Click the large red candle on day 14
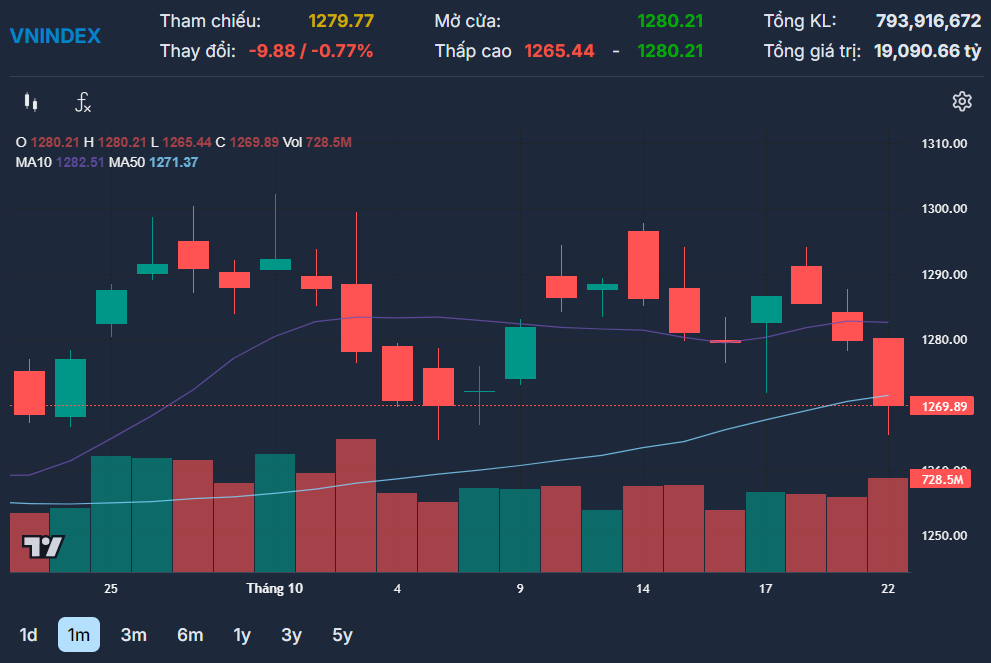The height and width of the screenshot is (663, 991). point(643,265)
